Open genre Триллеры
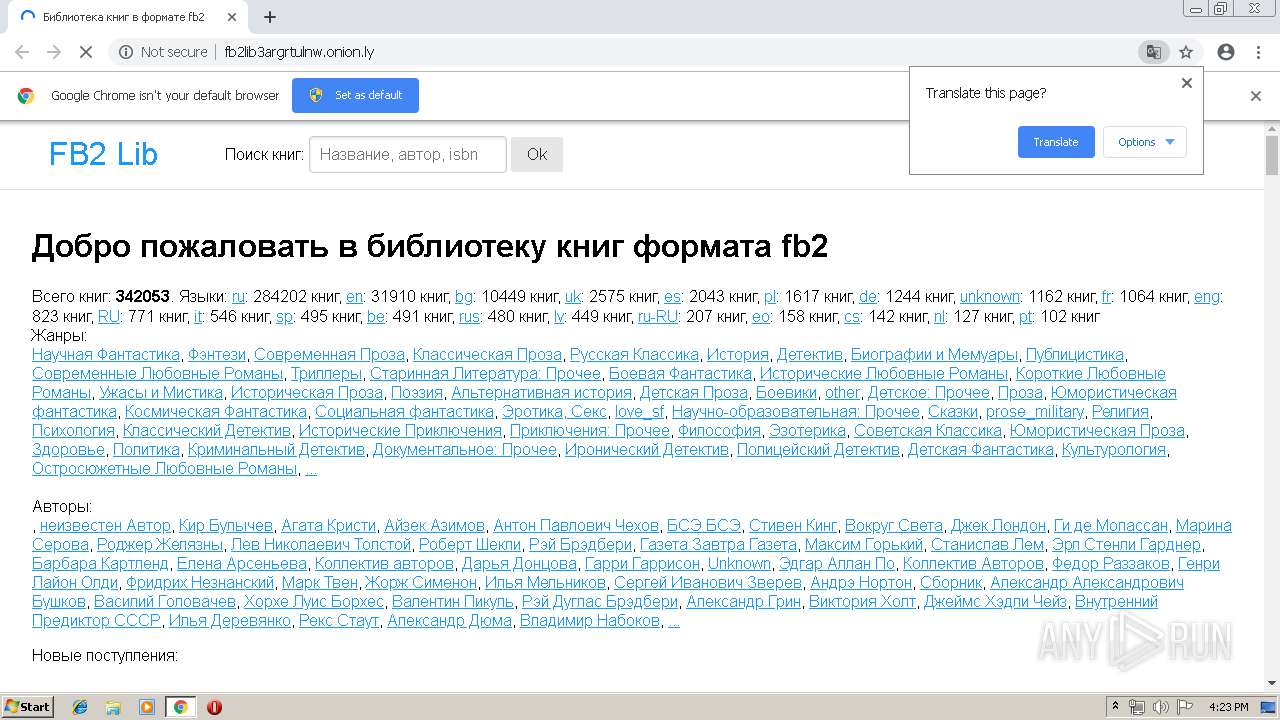The width and height of the screenshot is (1280, 720). pos(326,374)
